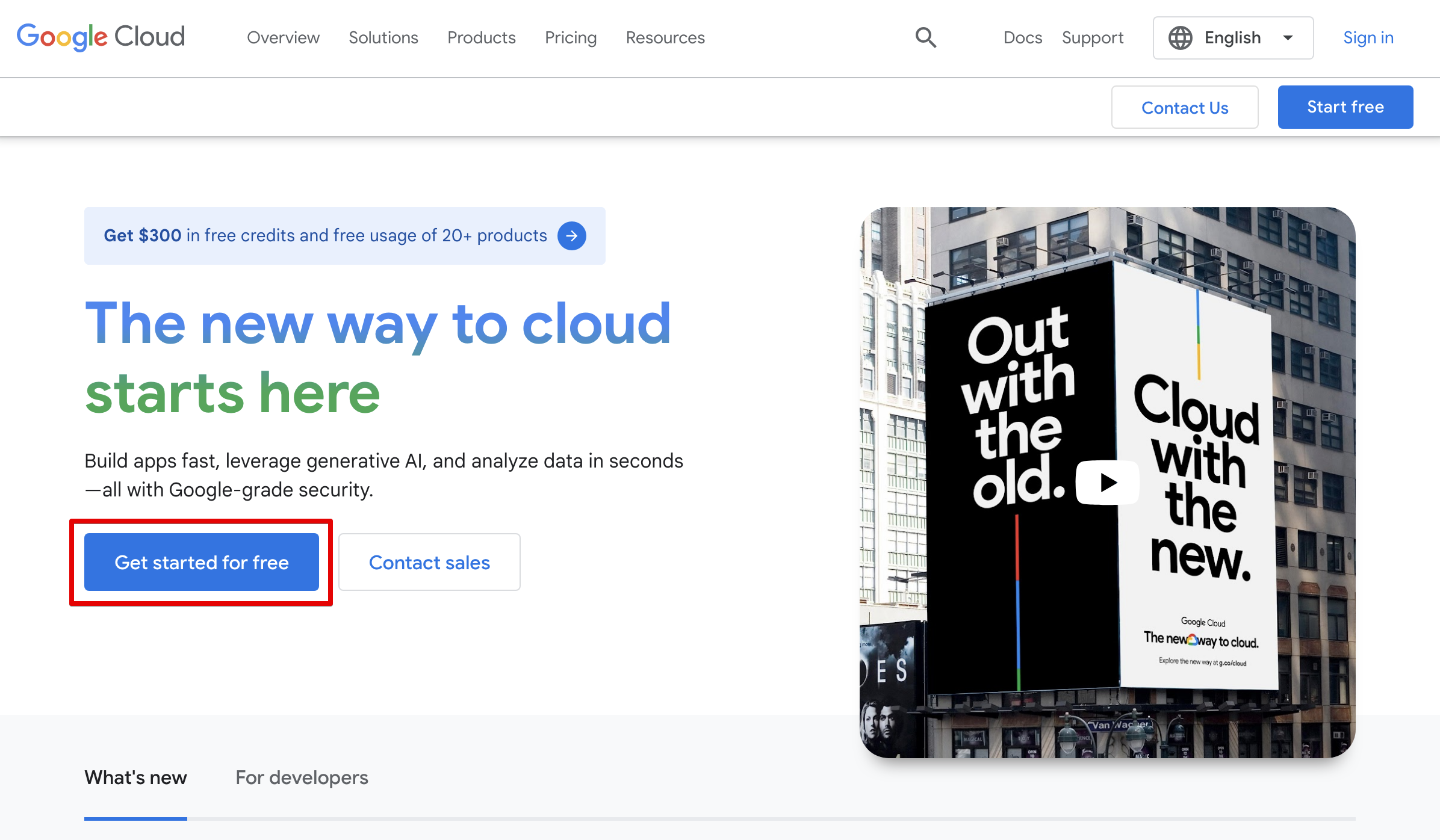Click the Contact sales button
This screenshot has width=1440, height=840.
(x=429, y=562)
